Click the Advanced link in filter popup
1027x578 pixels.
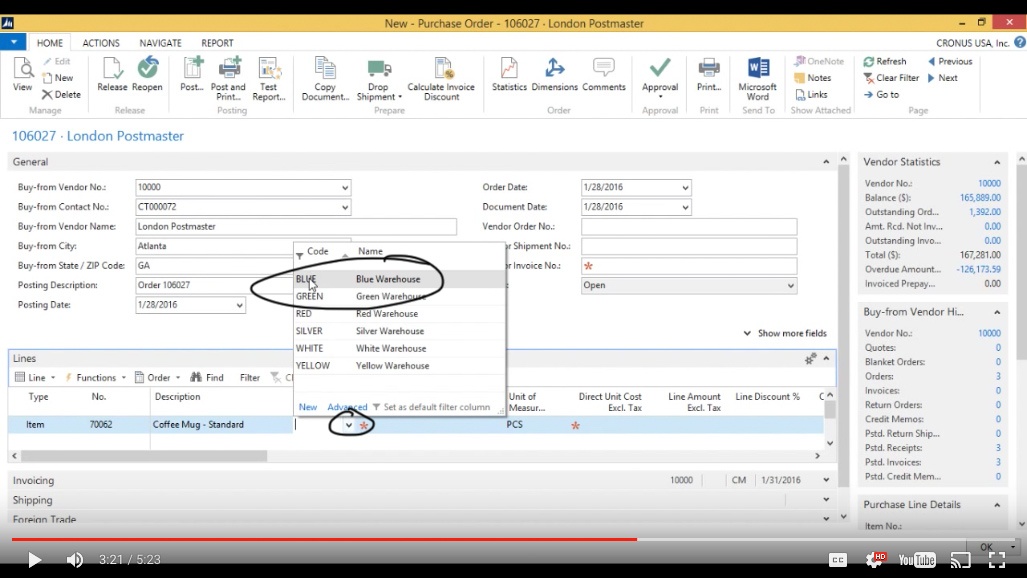(348, 407)
